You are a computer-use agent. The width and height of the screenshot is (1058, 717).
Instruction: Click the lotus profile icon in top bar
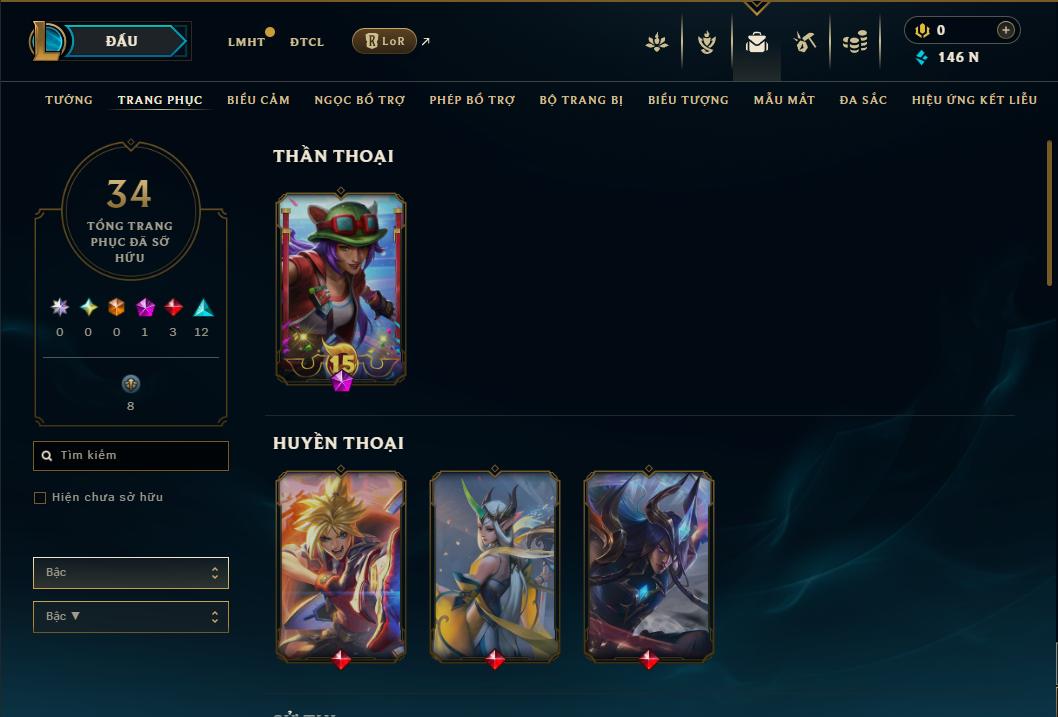pos(657,42)
